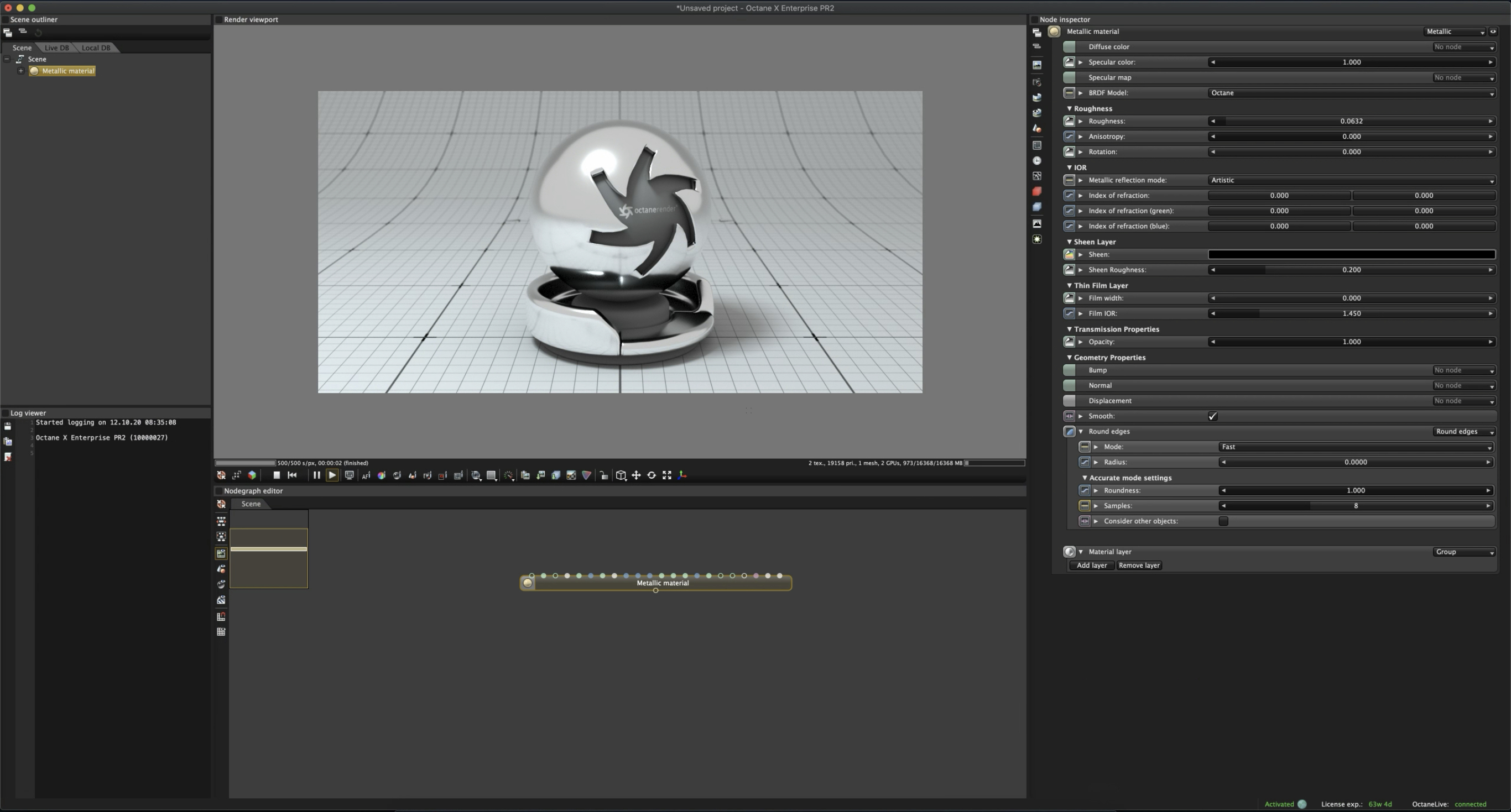Uncheck the Smooth checkbox
Screen dimensions: 1511x812
[x=1212, y=416]
